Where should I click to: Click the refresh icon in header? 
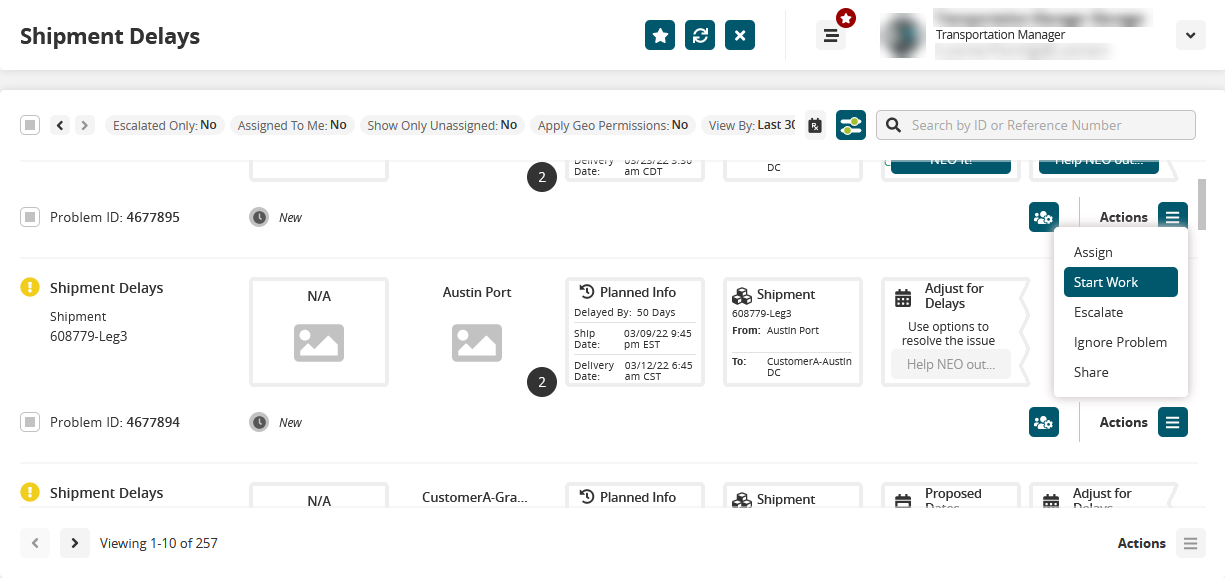pyautogui.click(x=700, y=35)
